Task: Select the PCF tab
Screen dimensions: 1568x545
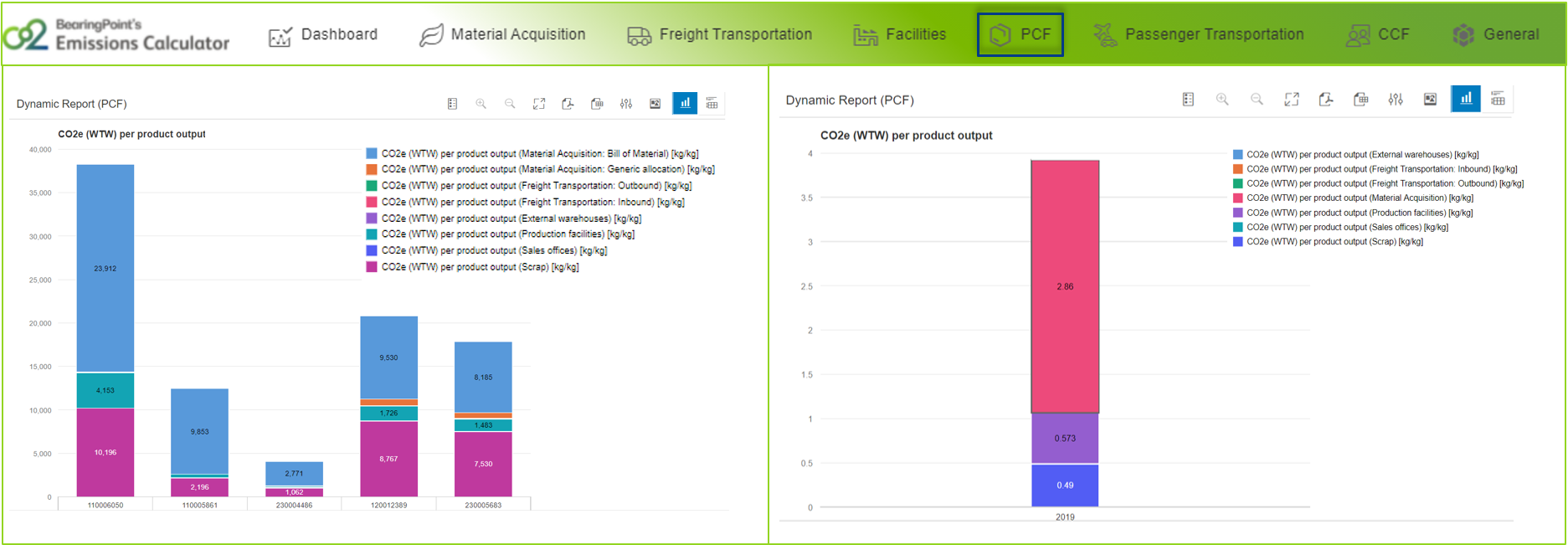Action: [1020, 34]
